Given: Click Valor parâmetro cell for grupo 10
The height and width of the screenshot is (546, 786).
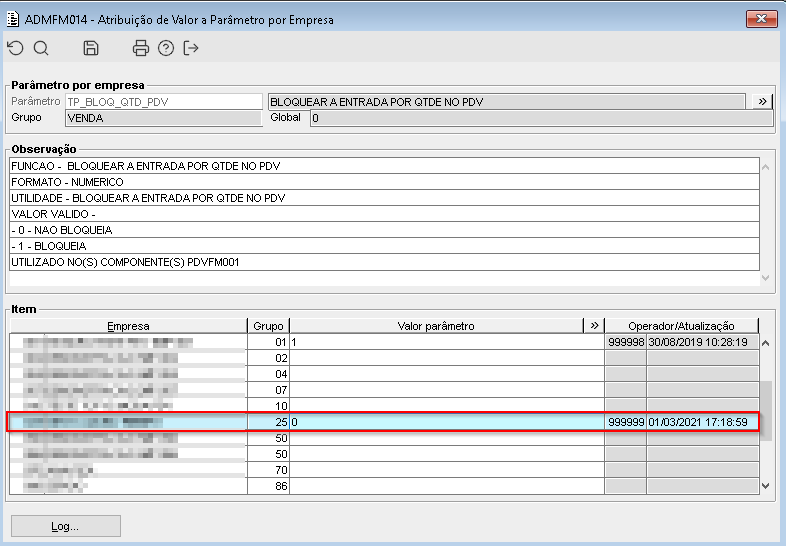Looking at the screenshot, I should tap(447, 406).
